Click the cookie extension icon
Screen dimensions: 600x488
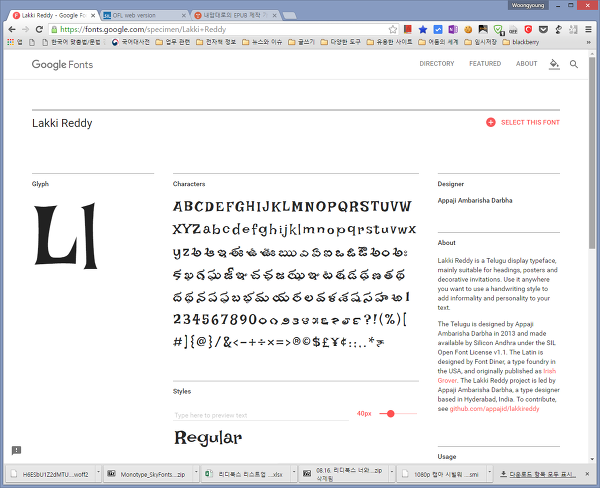[468, 29]
